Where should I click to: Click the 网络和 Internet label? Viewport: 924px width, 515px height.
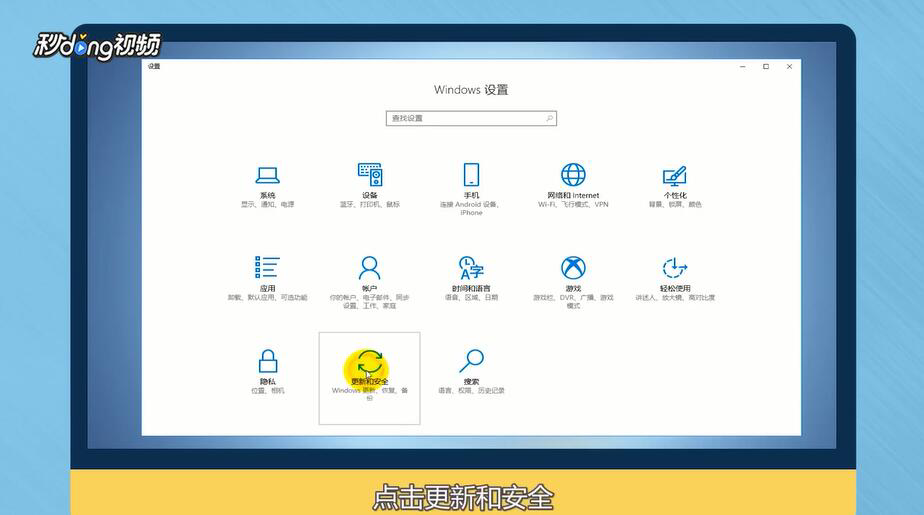coord(573,195)
